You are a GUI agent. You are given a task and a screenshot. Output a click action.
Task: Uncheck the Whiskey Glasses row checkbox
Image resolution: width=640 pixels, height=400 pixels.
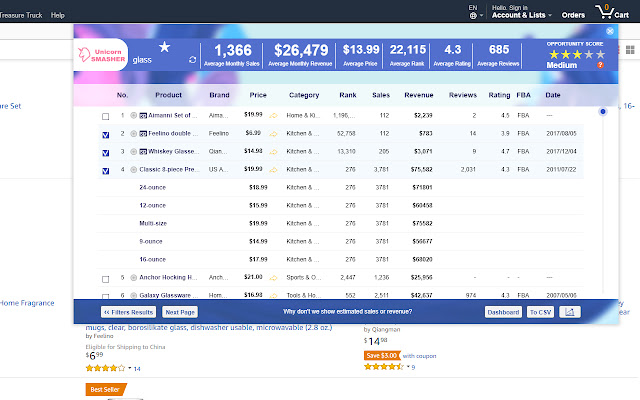click(x=106, y=152)
